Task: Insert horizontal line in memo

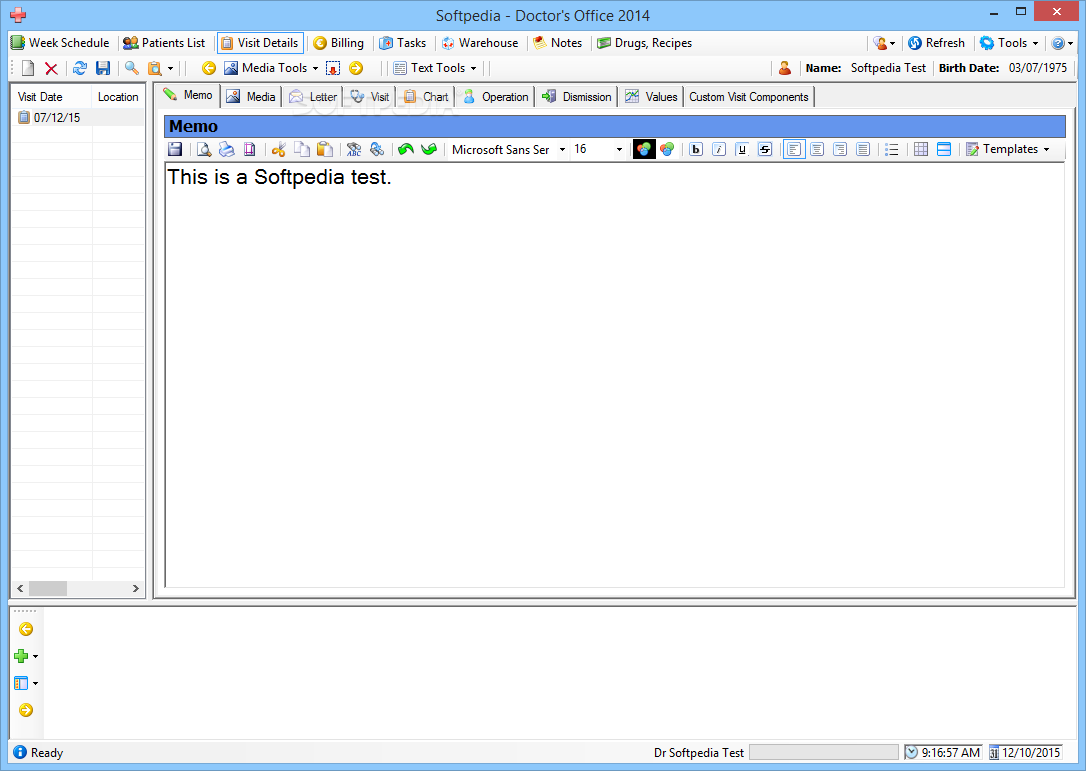Action: pos(943,149)
